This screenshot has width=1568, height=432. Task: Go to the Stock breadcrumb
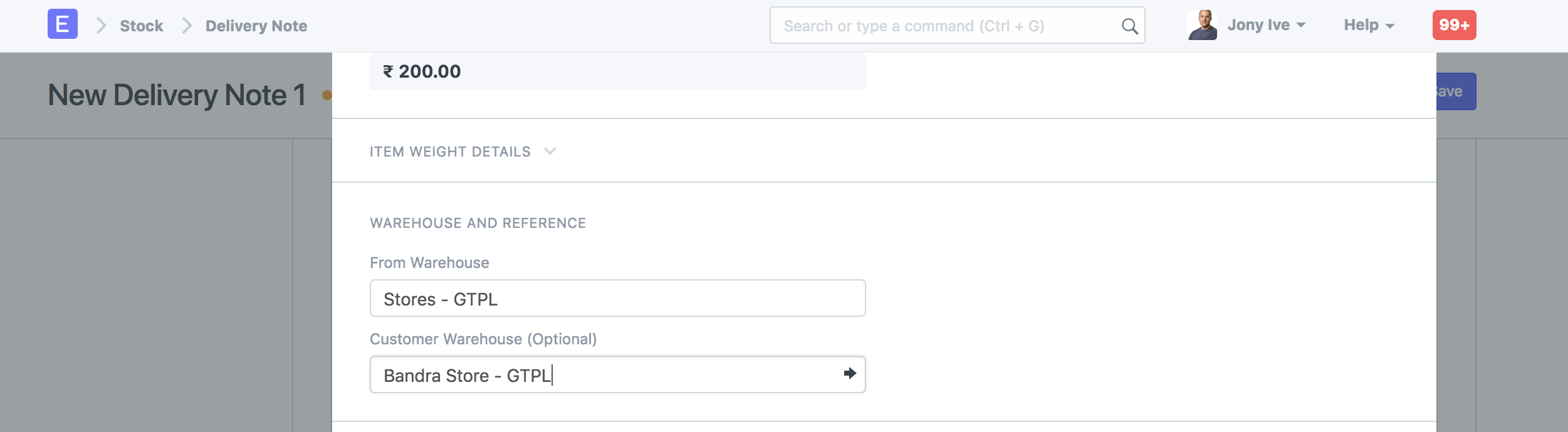[x=141, y=26]
